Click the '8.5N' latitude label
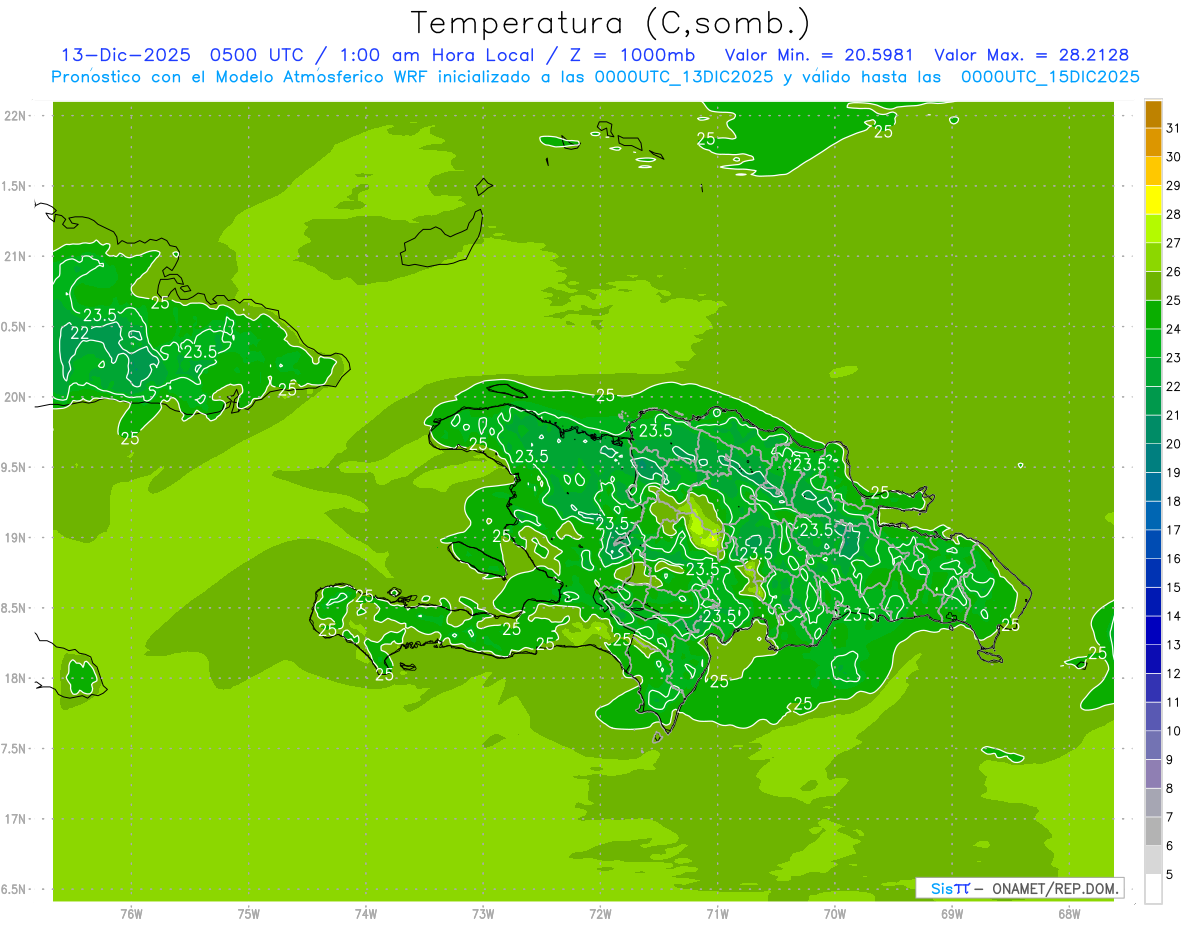This screenshot has height=927, width=1200. pos(16,608)
